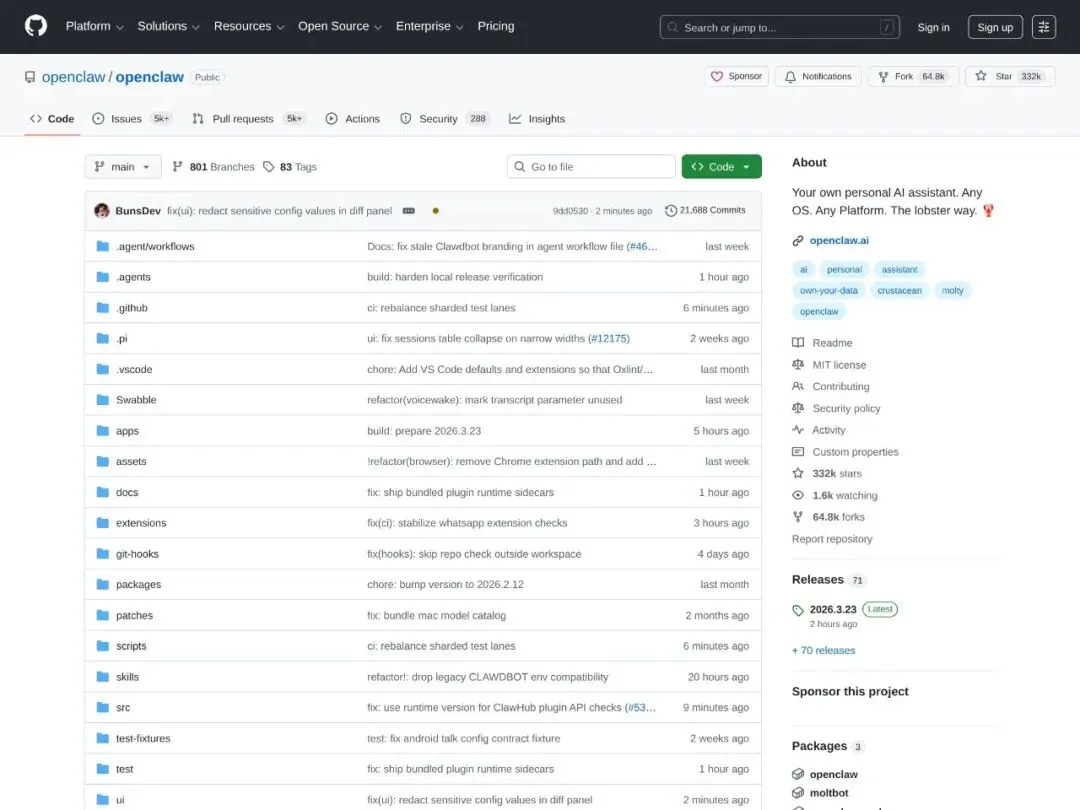Click the repository icon beside openclaw/openclaw
Image resolution: width=1080 pixels, height=810 pixels.
pos(30,77)
